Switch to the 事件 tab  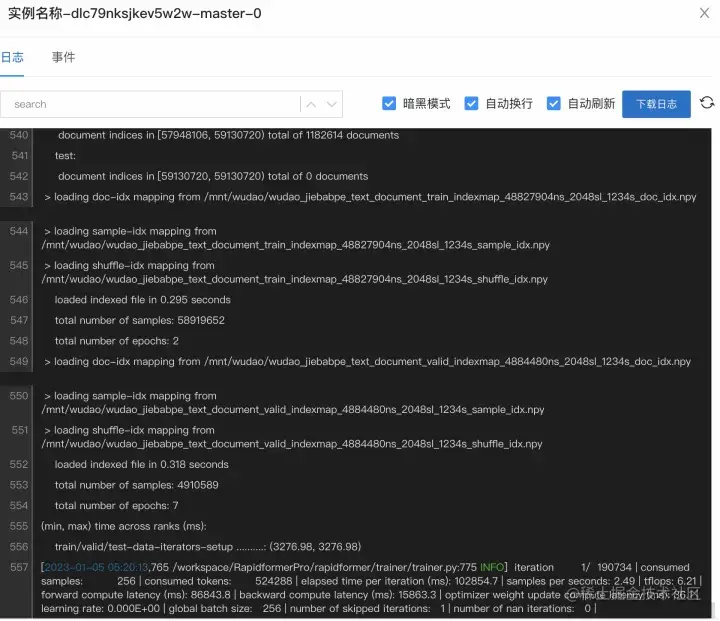pyautogui.click(x=63, y=57)
